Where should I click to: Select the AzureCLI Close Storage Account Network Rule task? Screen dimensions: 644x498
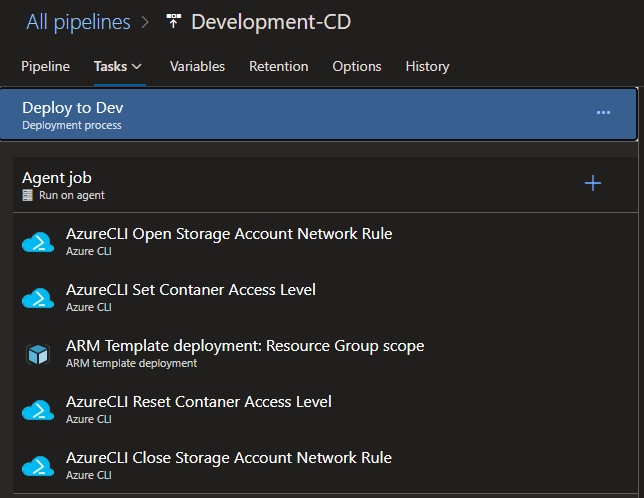325,466
